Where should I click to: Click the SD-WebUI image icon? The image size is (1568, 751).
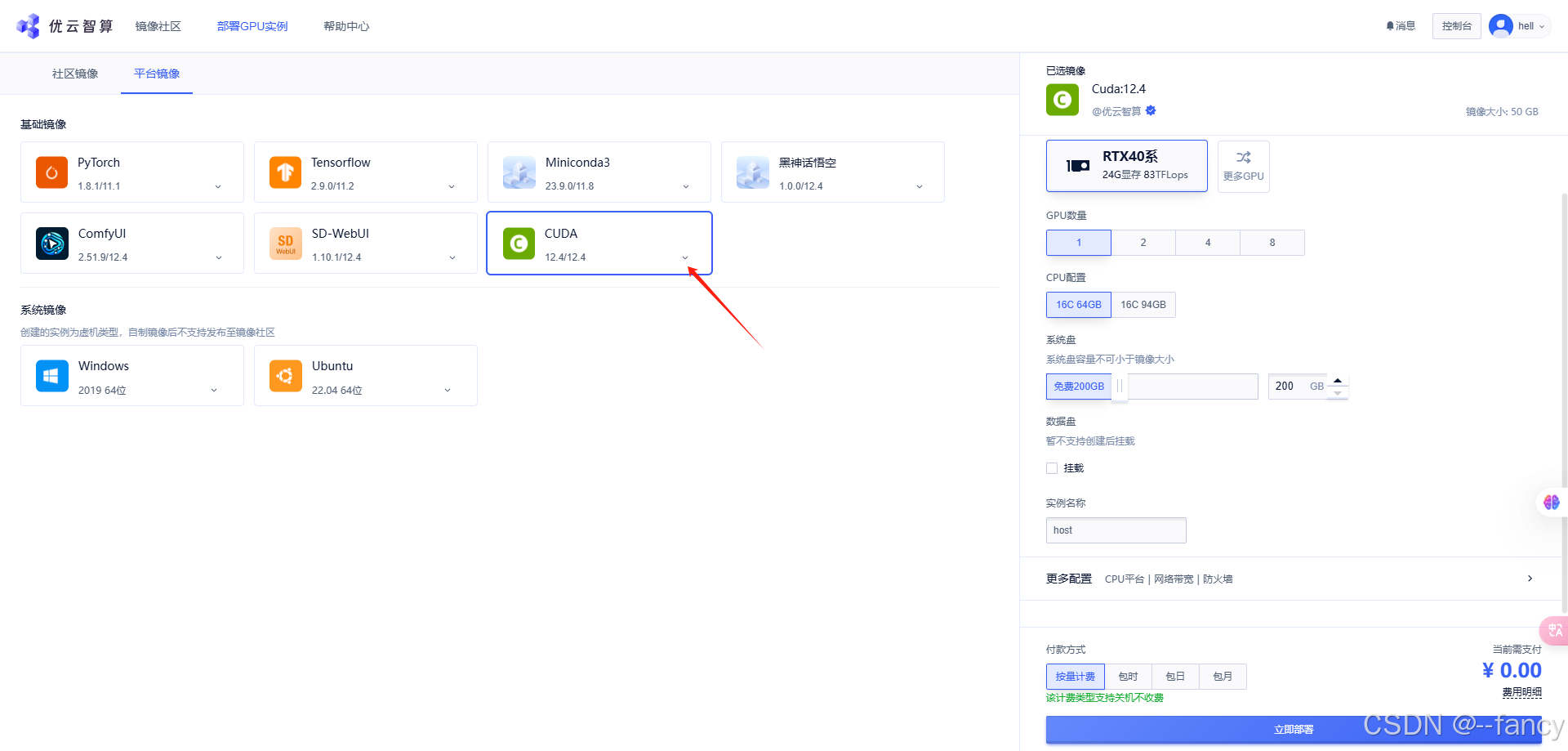tap(285, 244)
